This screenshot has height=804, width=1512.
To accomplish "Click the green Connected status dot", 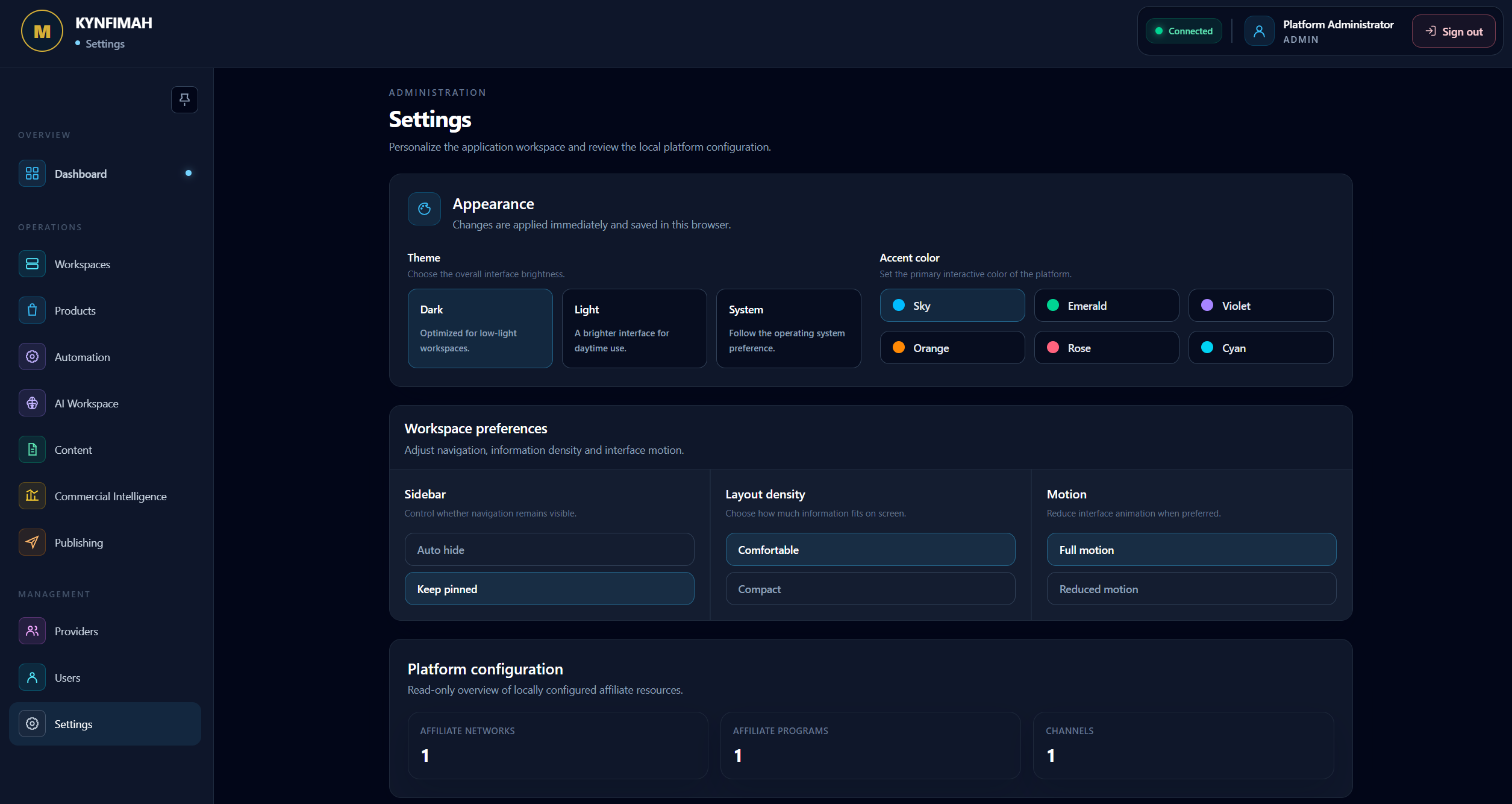I will (x=1158, y=31).
